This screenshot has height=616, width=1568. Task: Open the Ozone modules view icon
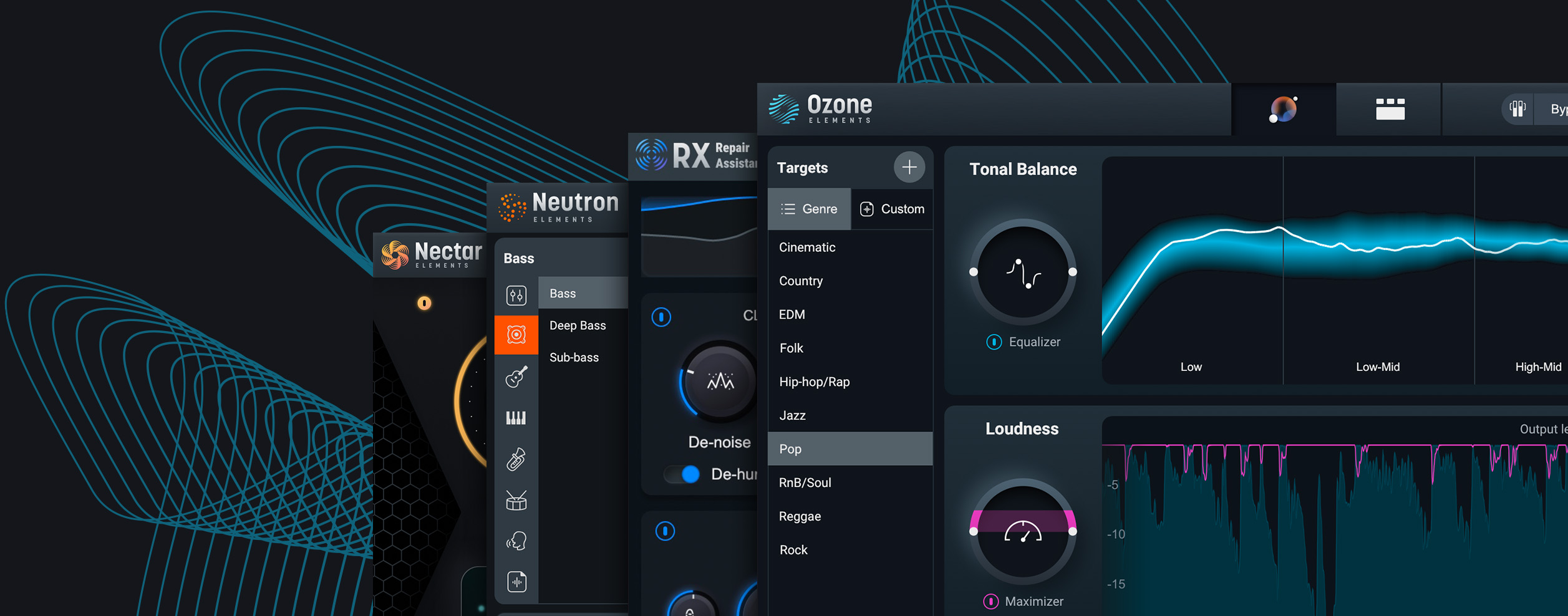(1390, 109)
